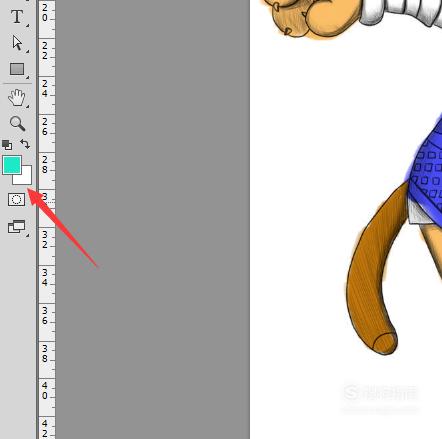Toggle Quick Mask mode
The width and height of the screenshot is (442, 439).
pyautogui.click(x=16, y=199)
